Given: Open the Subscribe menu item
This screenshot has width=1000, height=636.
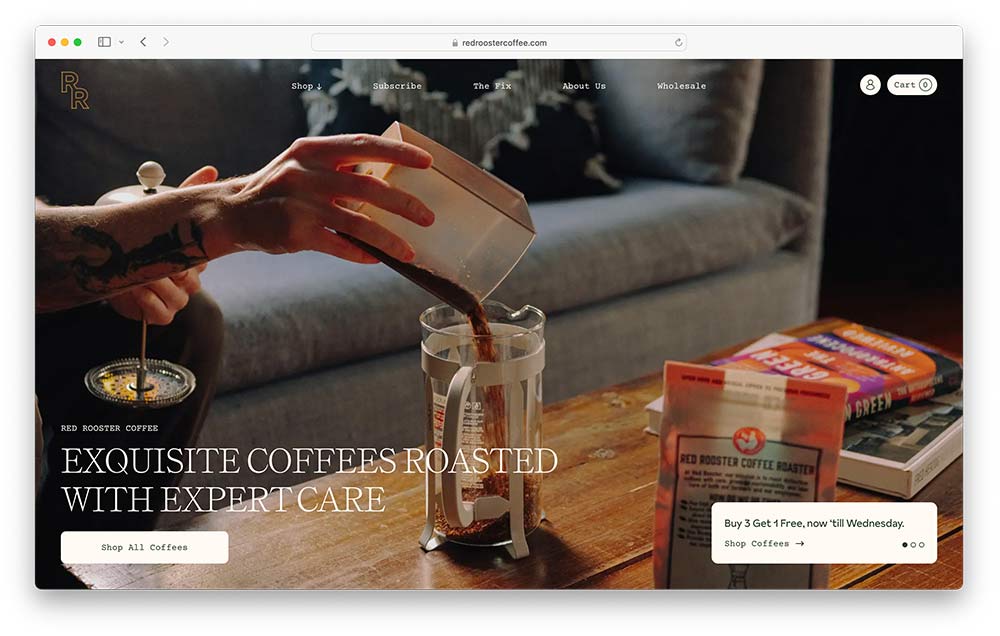Looking at the screenshot, I should (397, 86).
